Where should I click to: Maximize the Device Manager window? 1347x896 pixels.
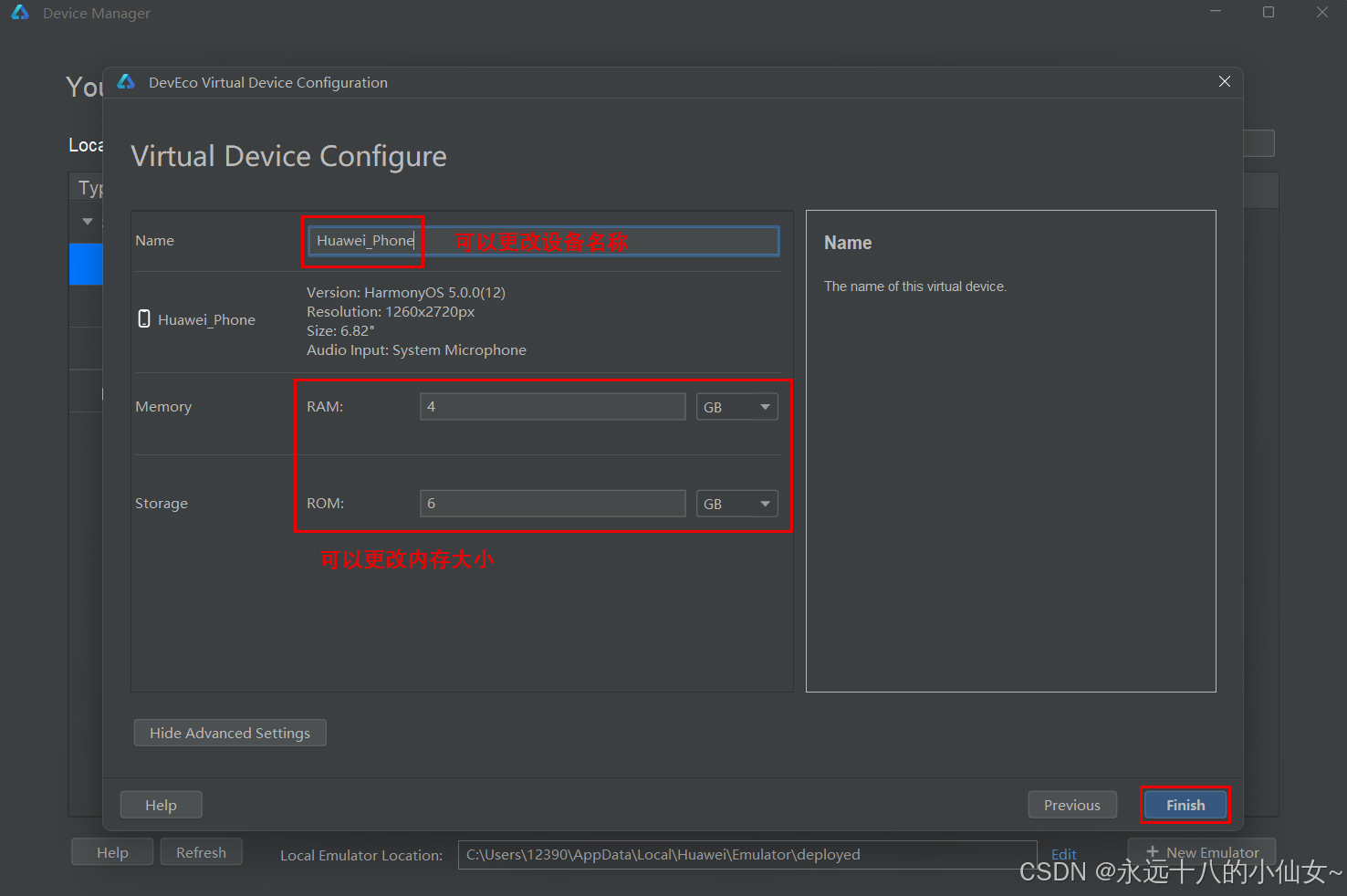[1269, 12]
